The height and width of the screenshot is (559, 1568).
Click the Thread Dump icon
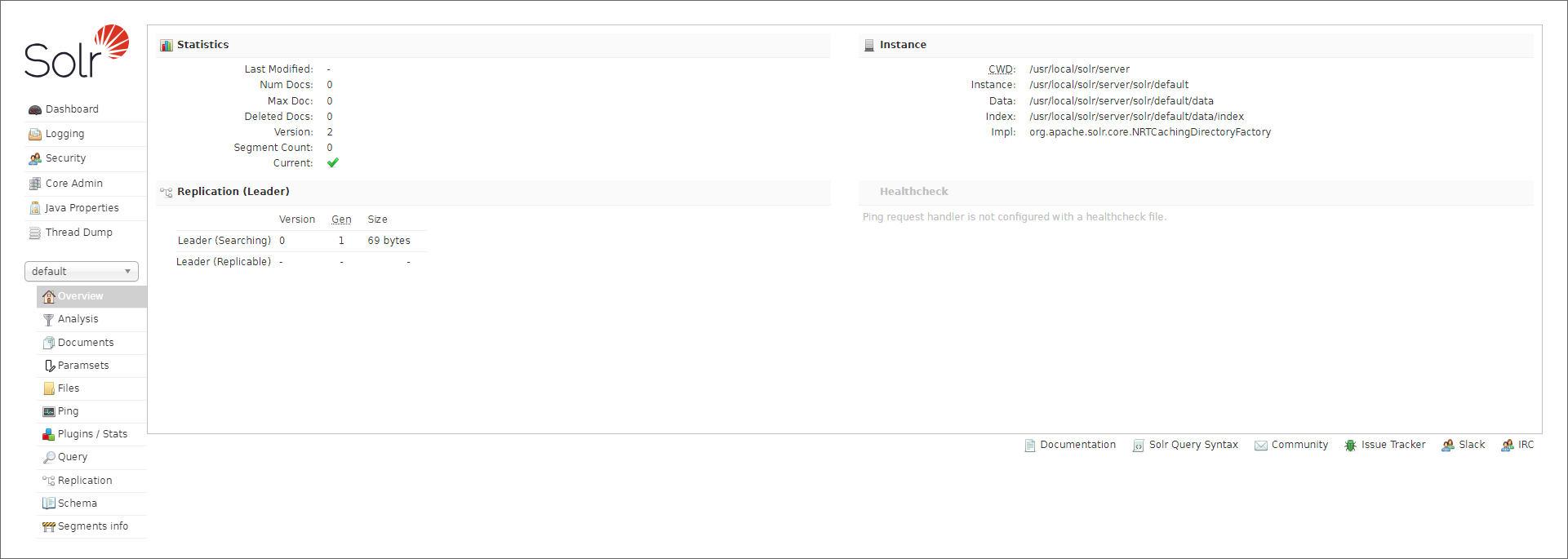click(x=35, y=233)
